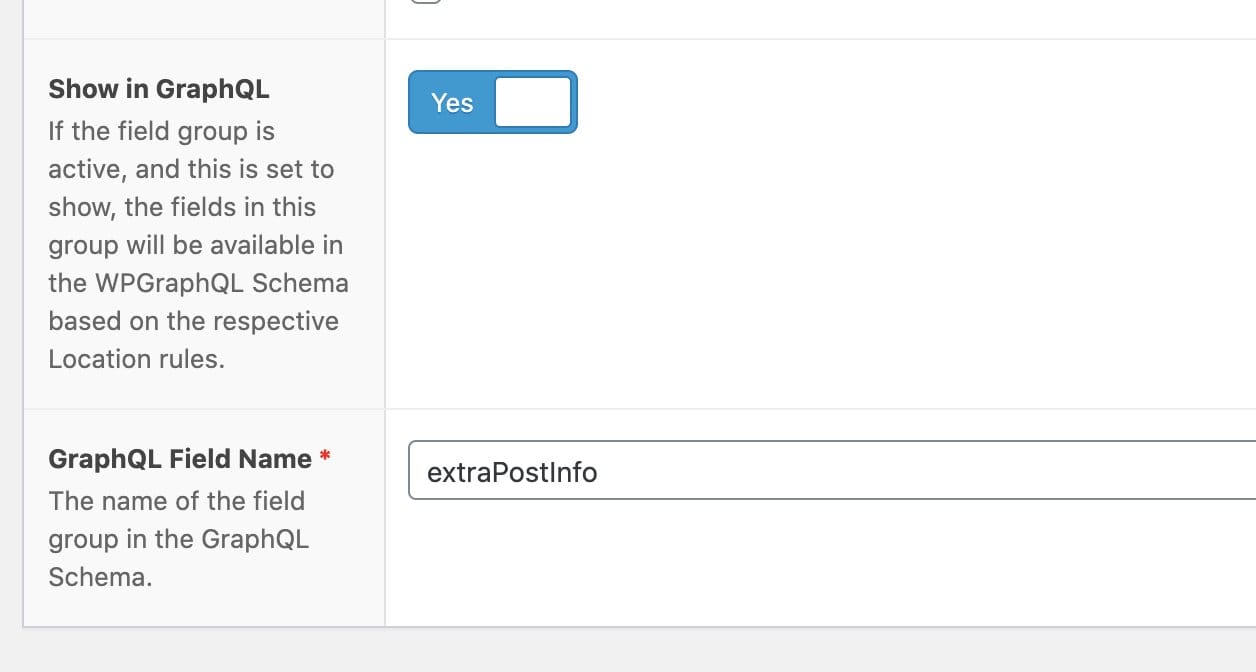Disable the Show in GraphQL toggle
The image size is (1256, 672).
pos(492,101)
